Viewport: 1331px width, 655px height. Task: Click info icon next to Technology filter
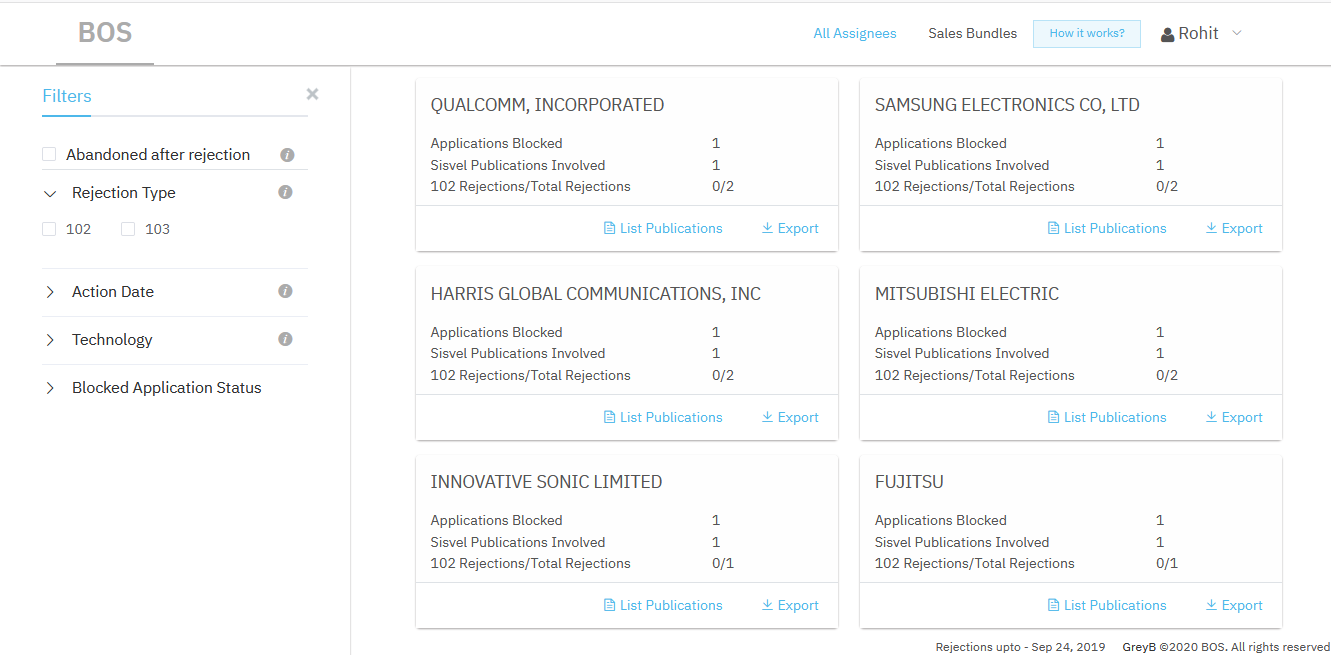[x=285, y=339]
